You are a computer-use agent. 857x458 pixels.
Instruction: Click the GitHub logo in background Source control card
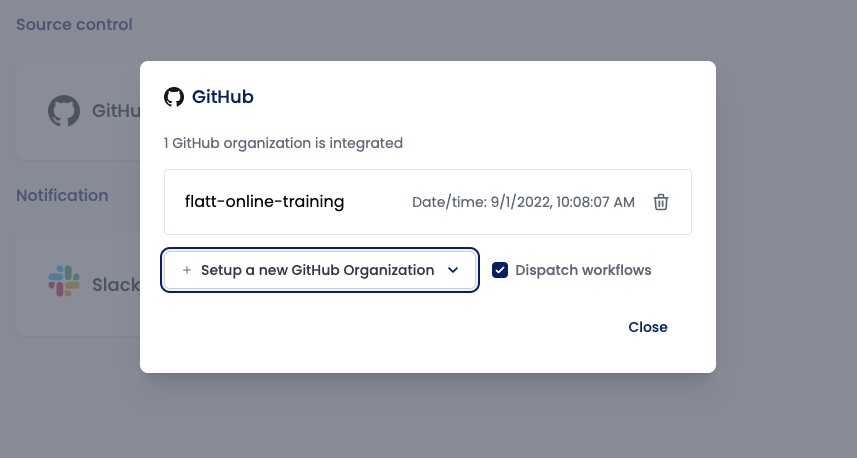click(x=64, y=110)
